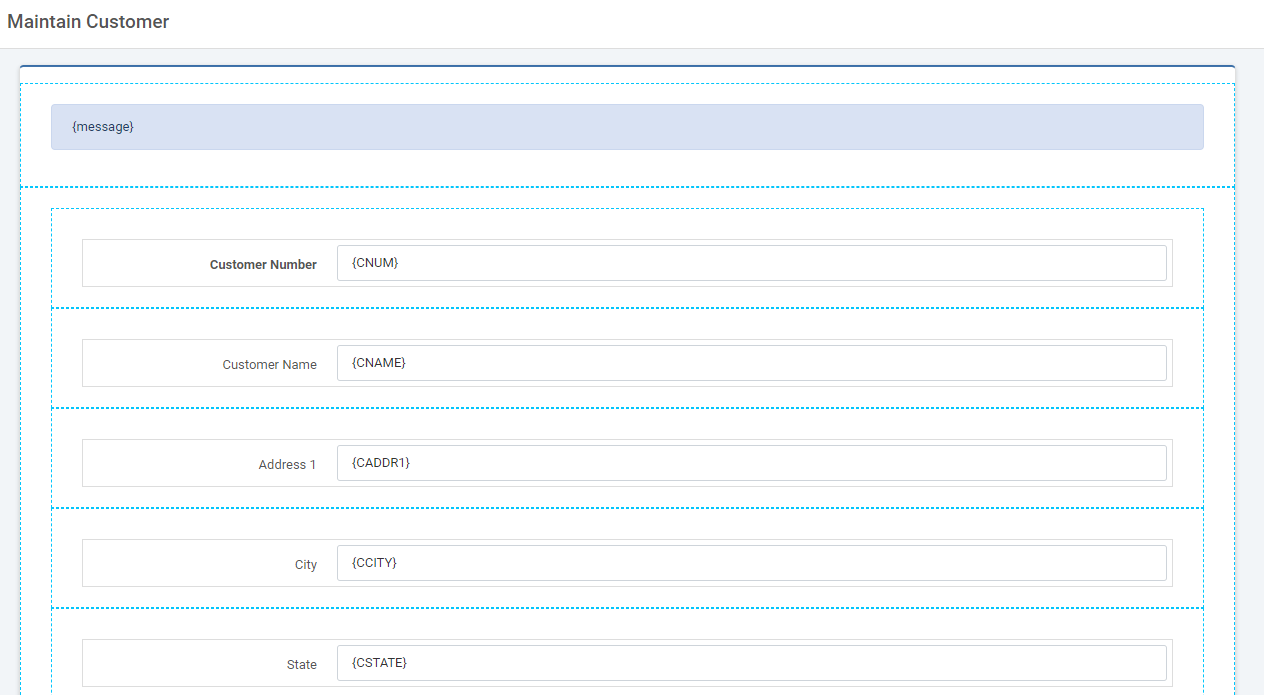Click the Customer Number label

[x=263, y=265]
